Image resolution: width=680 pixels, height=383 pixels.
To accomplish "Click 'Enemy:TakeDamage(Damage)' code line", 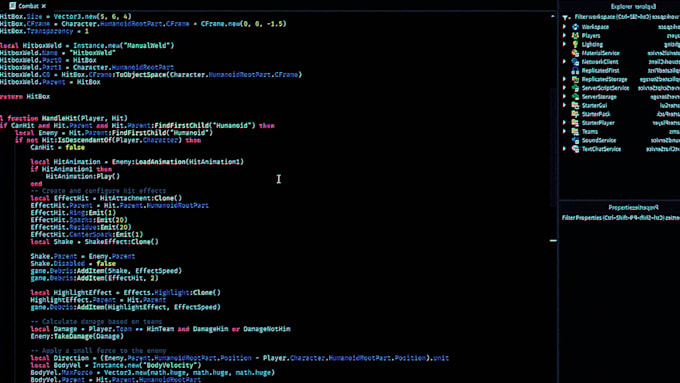I will (x=77, y=336).
